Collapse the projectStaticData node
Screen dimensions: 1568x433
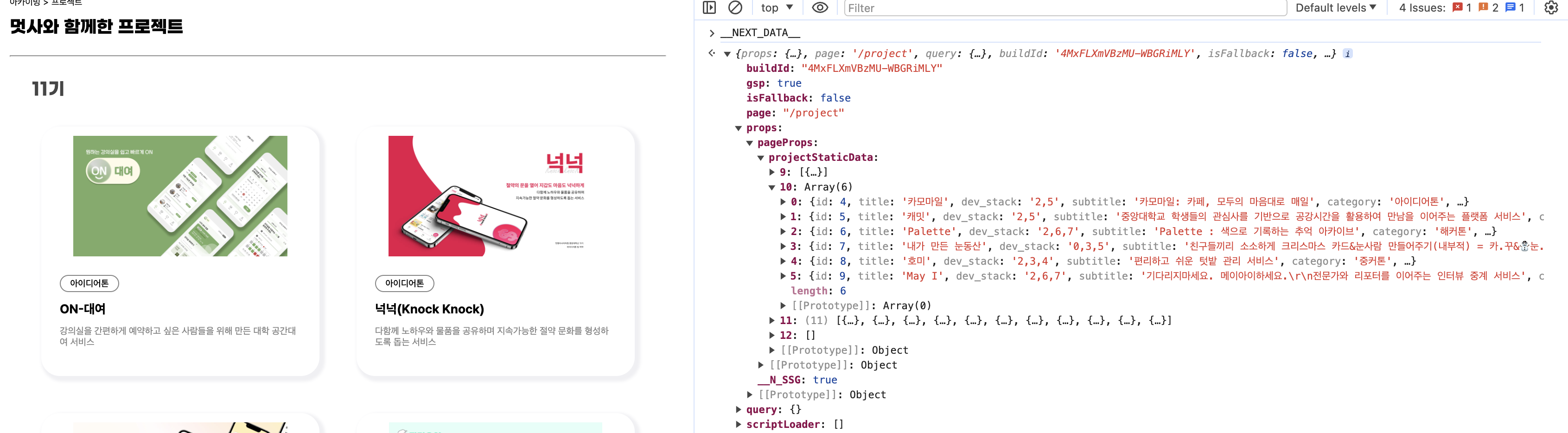point(760,158)
